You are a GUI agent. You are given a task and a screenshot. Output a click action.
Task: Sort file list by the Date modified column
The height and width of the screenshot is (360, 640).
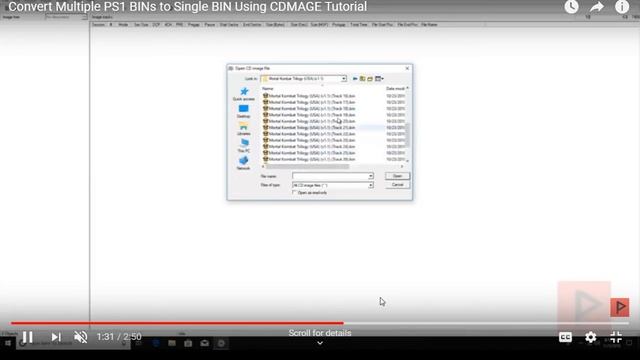click(395, 89)
